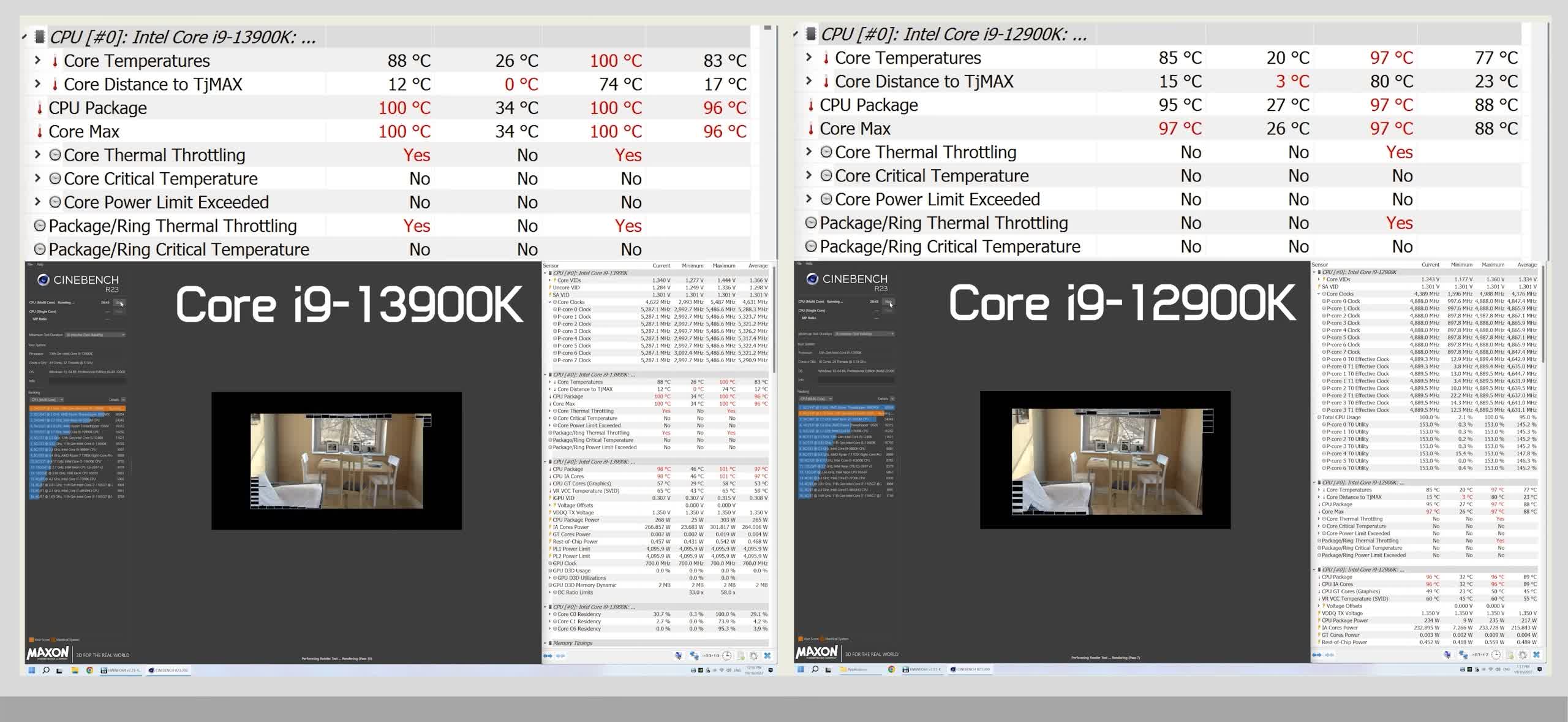Open notification center on right taskbar

coord(1539,669)
